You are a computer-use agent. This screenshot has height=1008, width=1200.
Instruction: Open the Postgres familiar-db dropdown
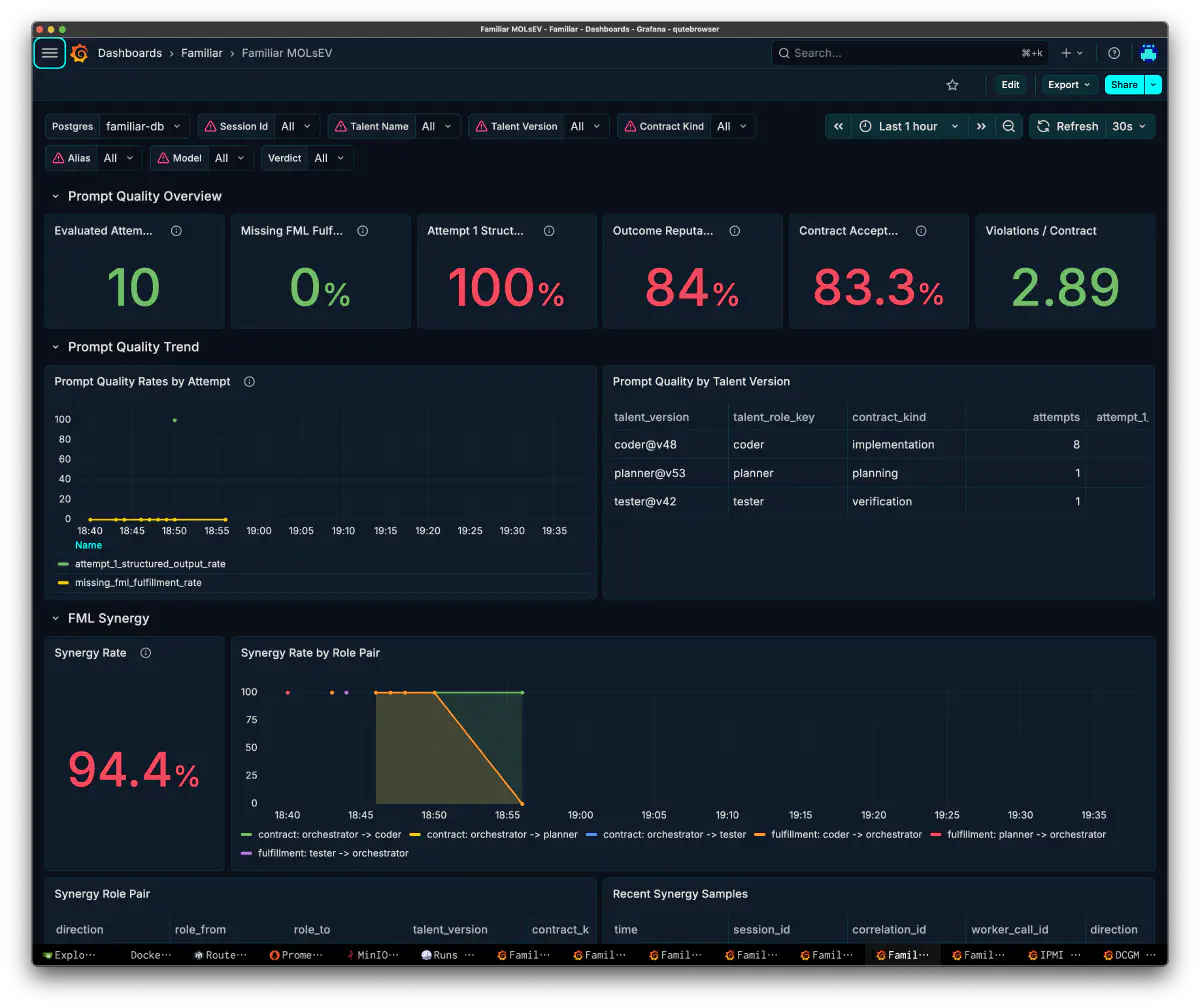[145, 126]
